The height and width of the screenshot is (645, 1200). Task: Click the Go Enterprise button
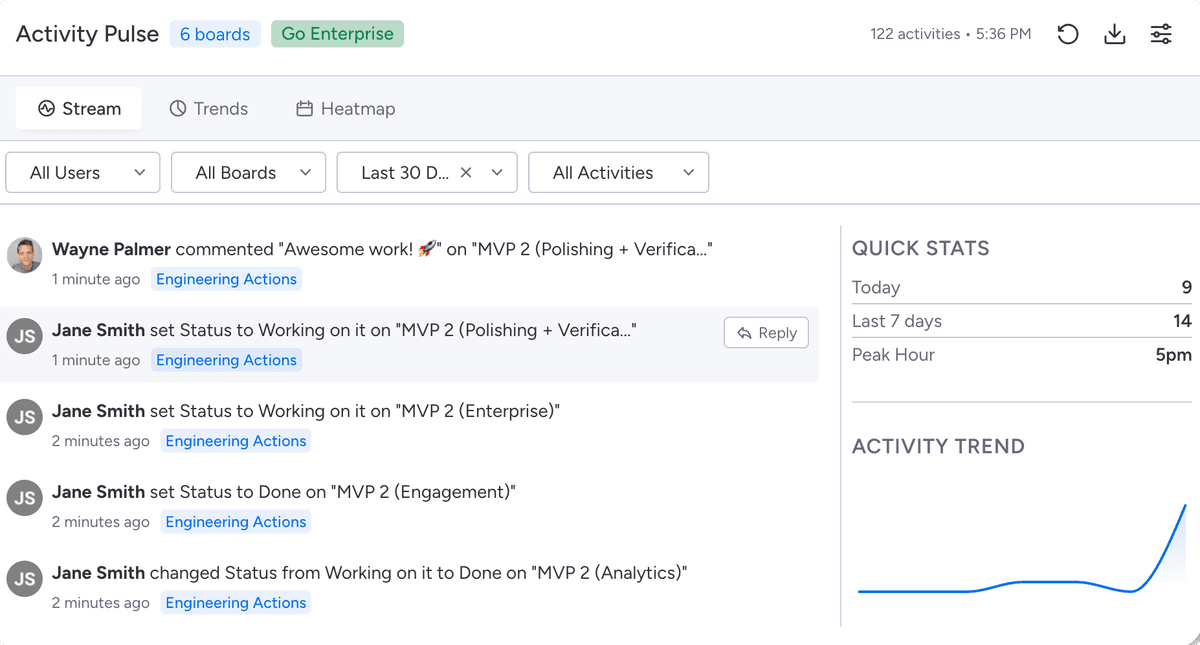pos(337,33)
